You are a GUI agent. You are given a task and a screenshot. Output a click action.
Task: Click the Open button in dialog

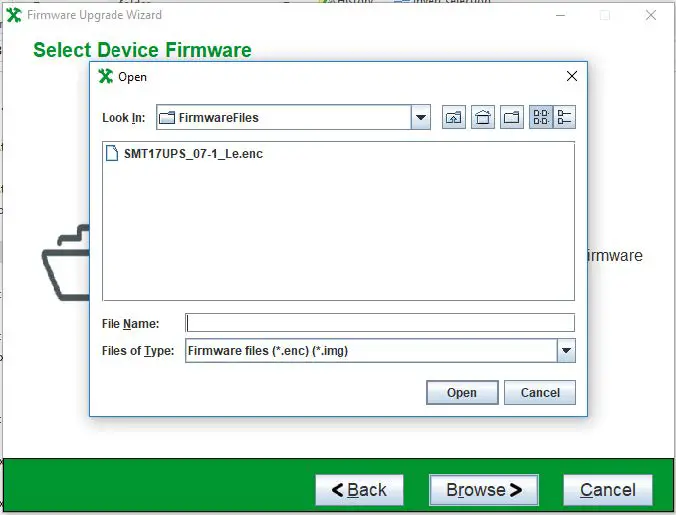pos(462,393)
